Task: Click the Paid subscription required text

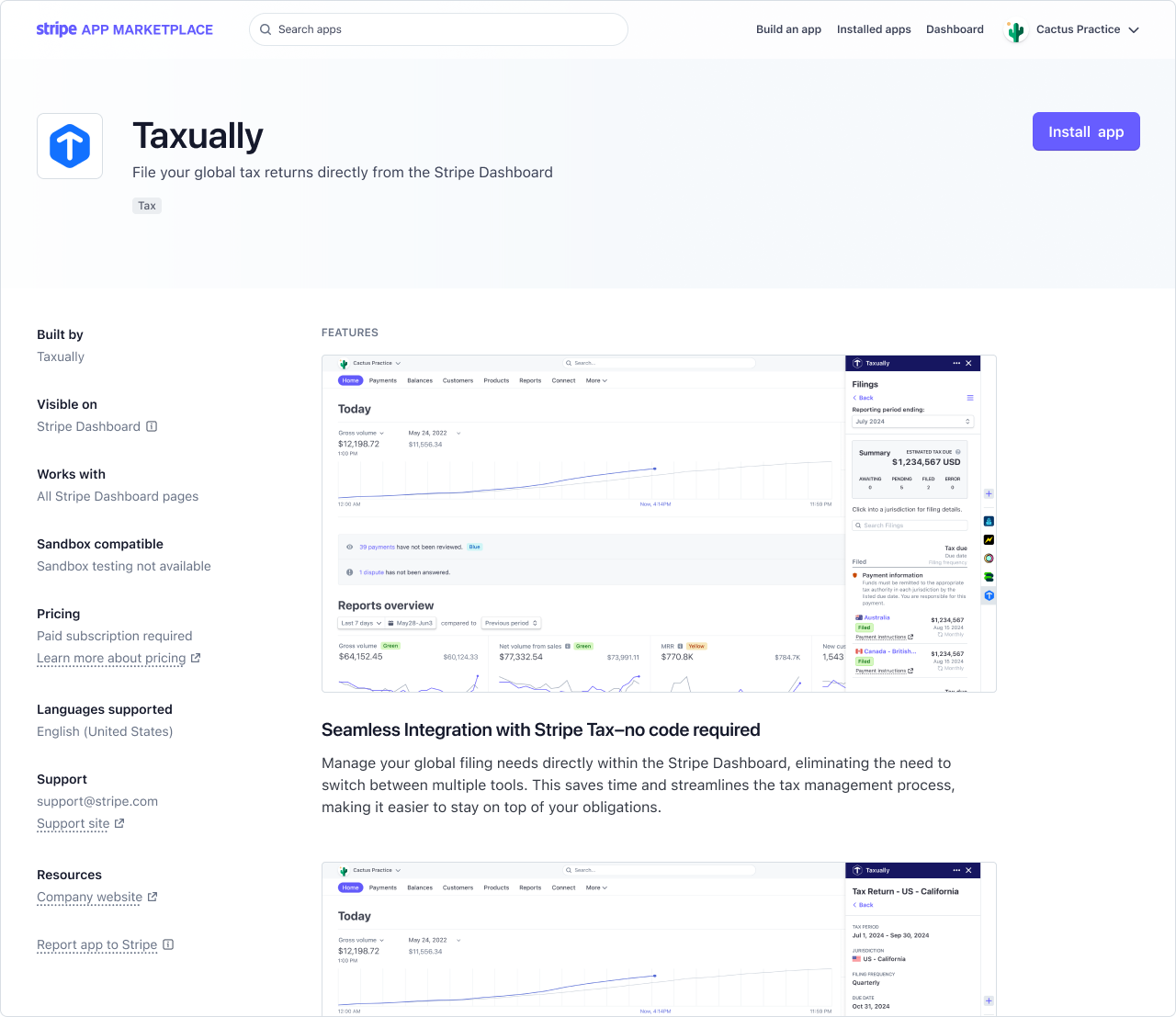Action: (x=115, y=636)
